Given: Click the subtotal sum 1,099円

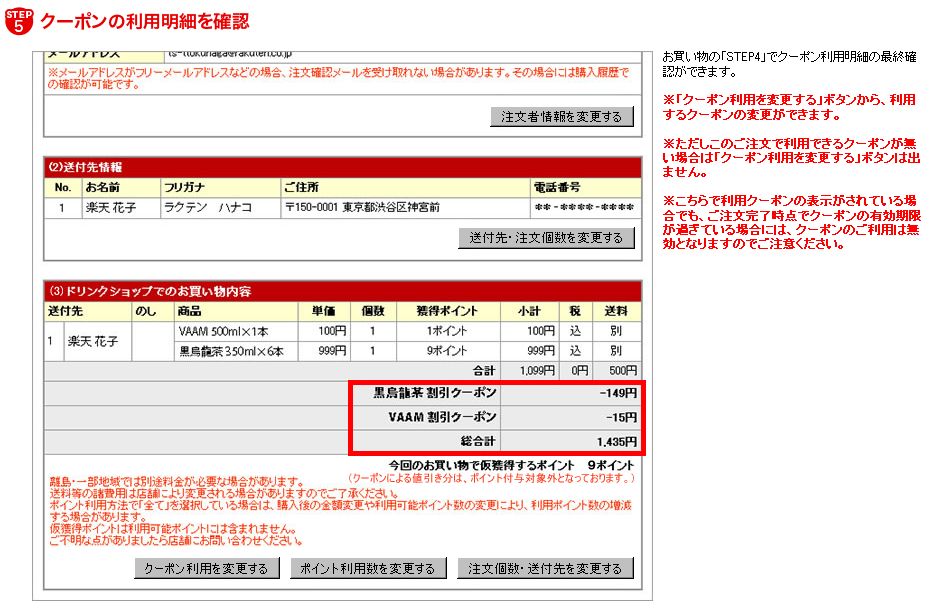Looking at the screenshot, I should 537,371.
